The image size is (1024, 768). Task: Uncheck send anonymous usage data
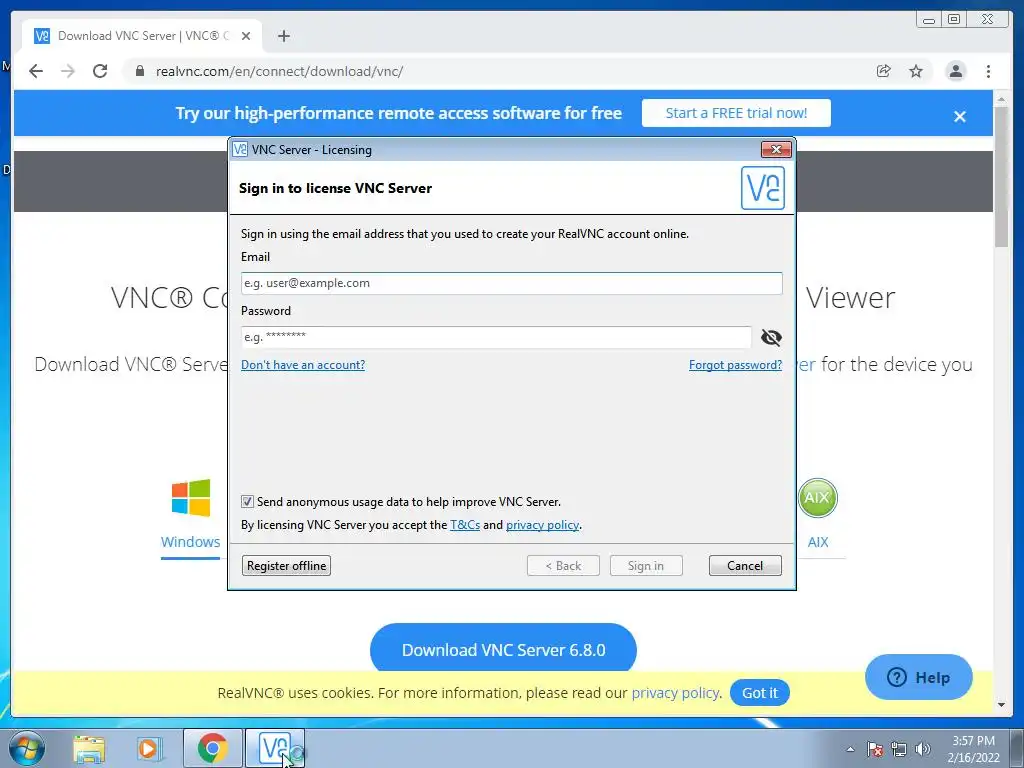click(x=247, y=502)
